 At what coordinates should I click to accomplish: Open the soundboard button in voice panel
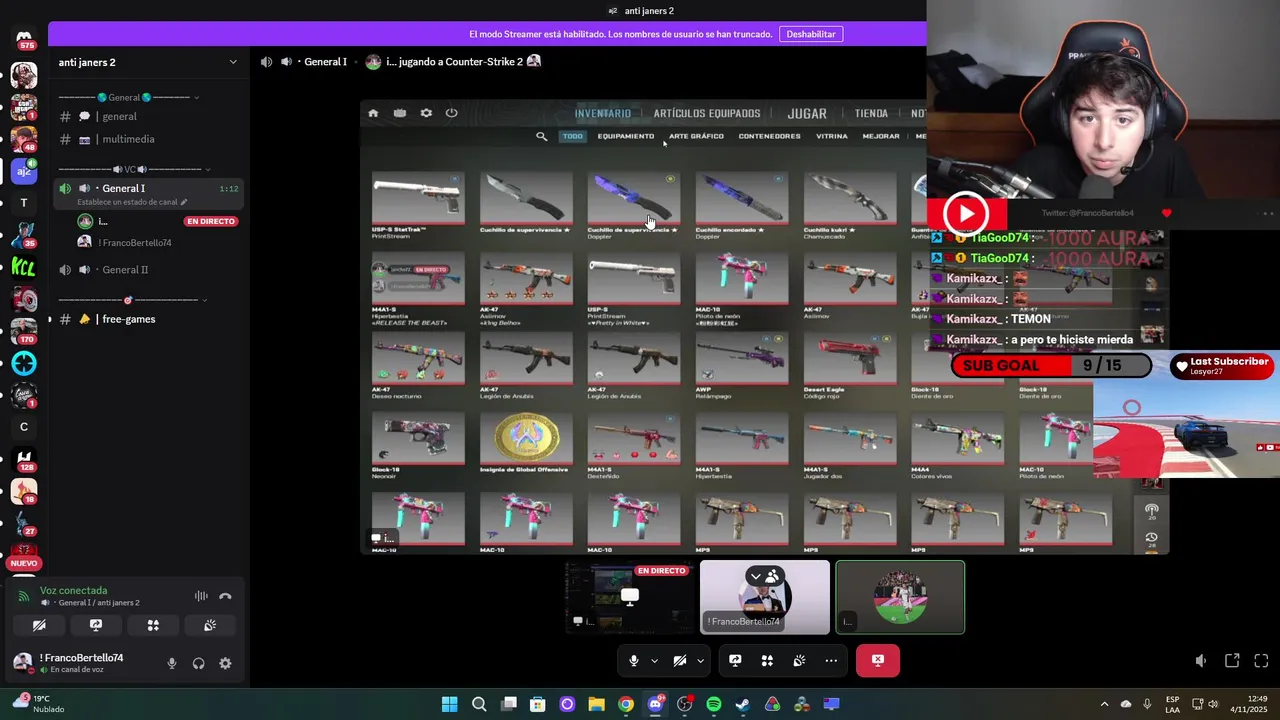coord(210,625)
